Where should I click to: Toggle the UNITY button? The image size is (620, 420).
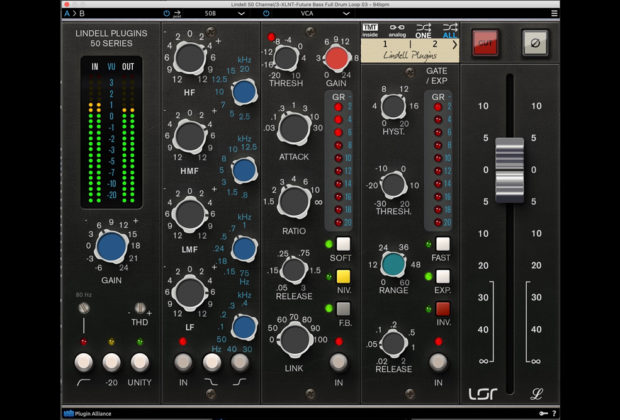pos(140,362)
